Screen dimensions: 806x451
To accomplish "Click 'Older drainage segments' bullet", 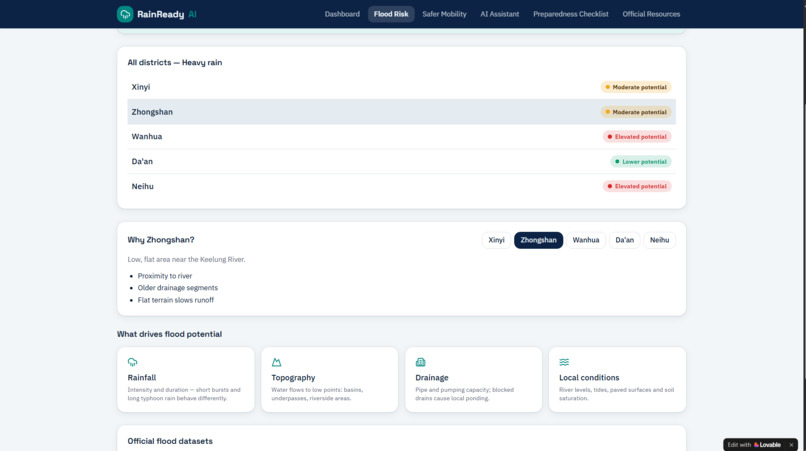I will coord(177,287).
